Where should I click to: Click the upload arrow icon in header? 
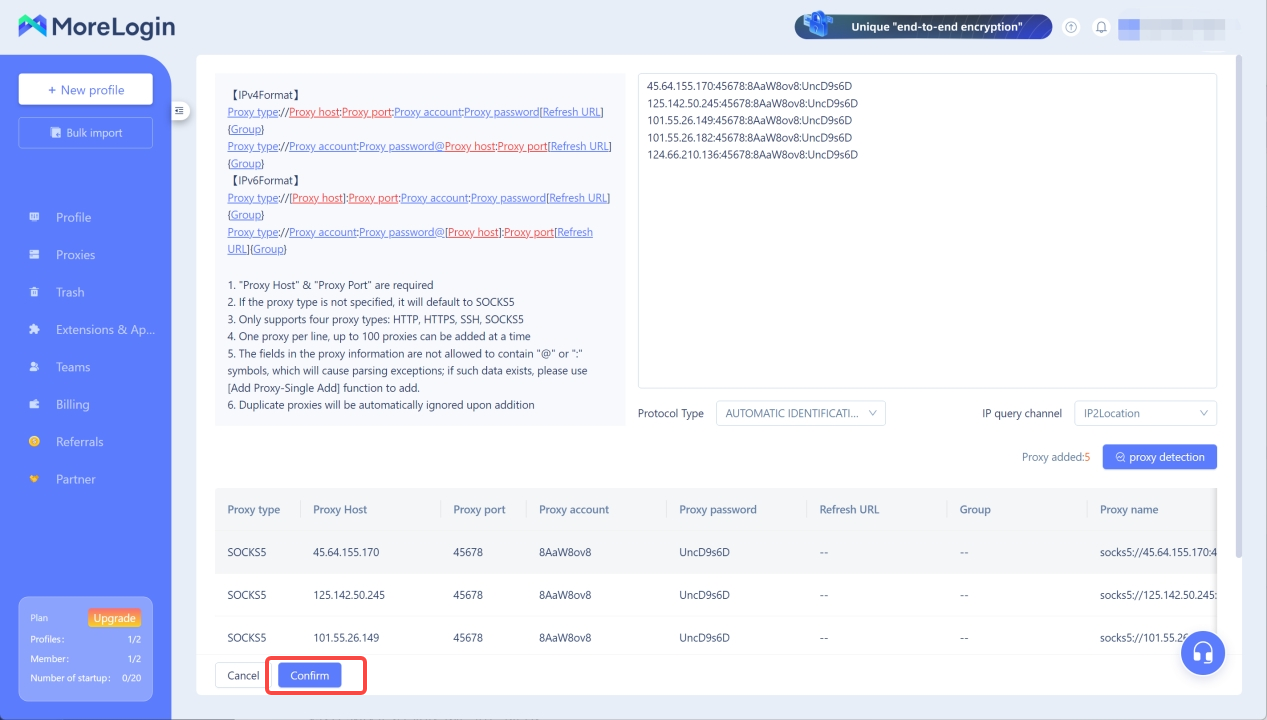point(1071,27)
